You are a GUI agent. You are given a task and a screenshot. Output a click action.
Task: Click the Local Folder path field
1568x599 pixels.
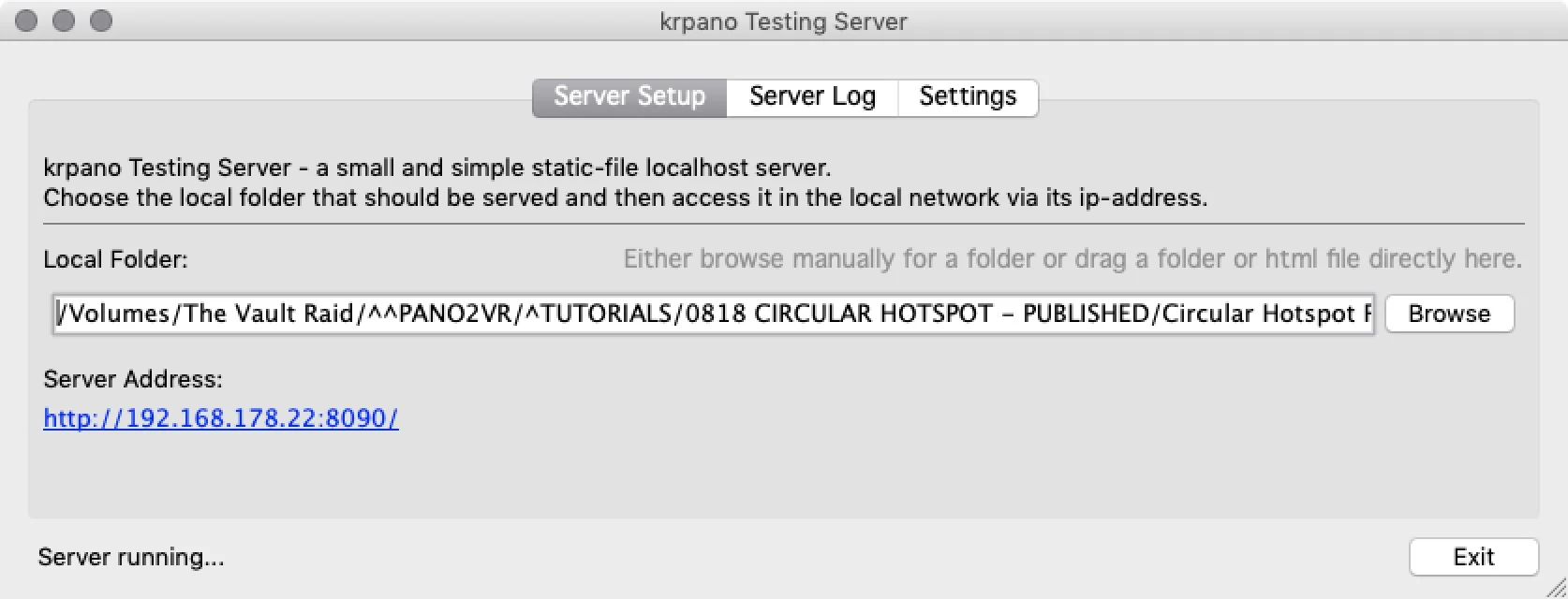click(714, 314)
